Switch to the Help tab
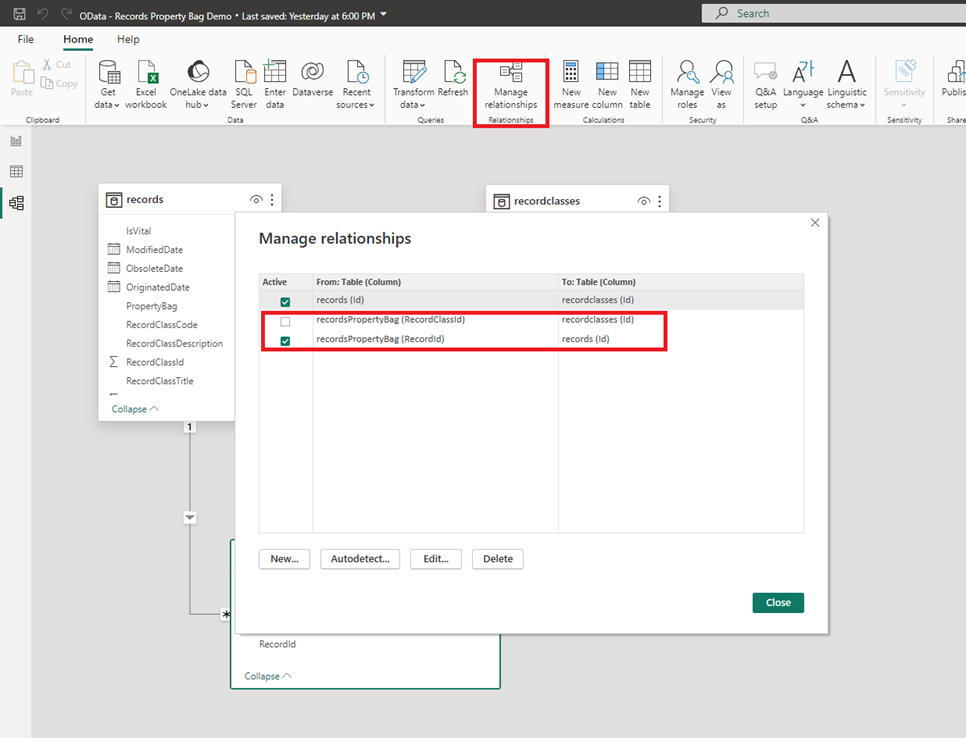 click(128, 39)
